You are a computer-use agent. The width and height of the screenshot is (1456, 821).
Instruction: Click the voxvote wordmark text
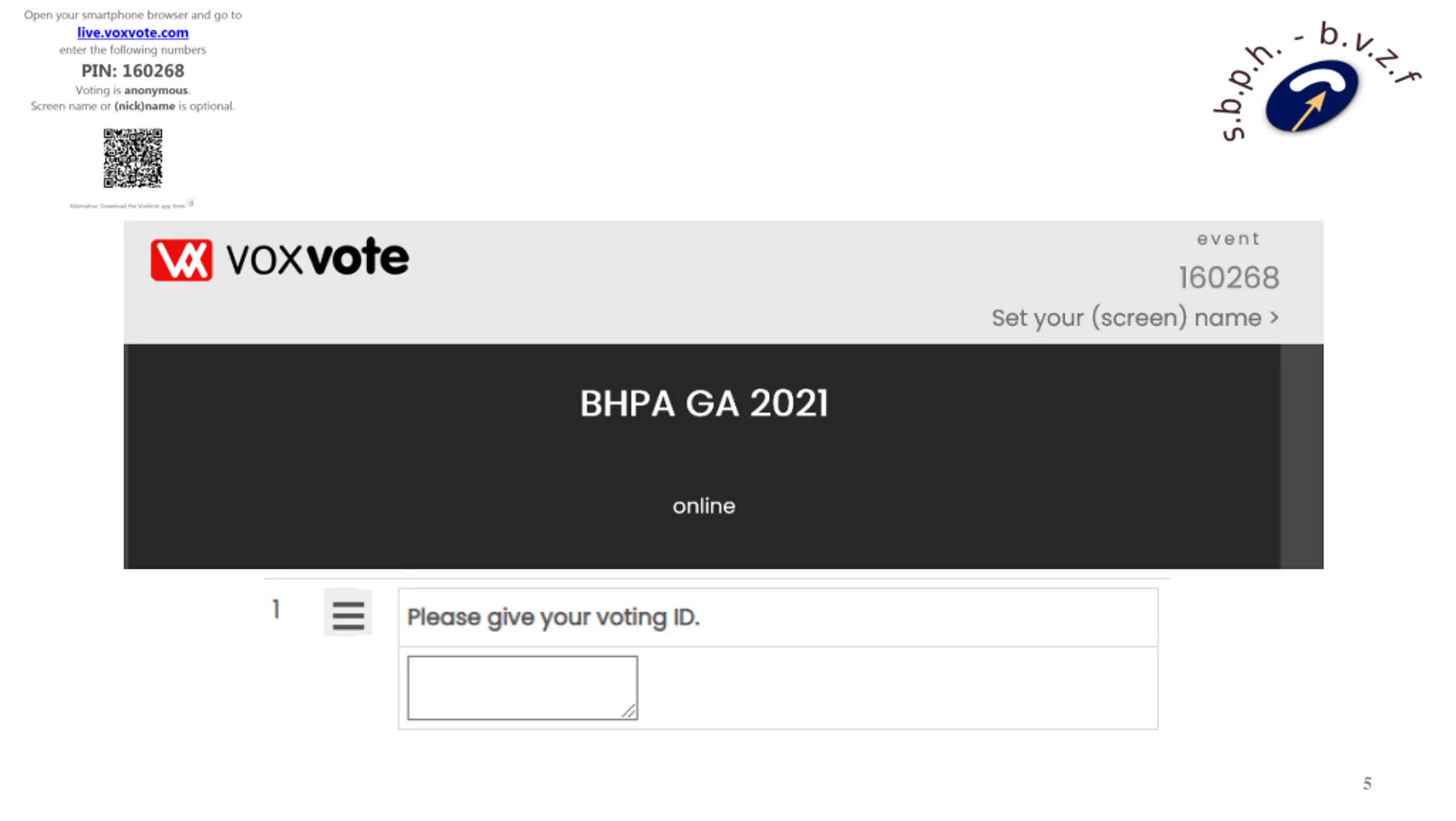[x=317, y=258]
